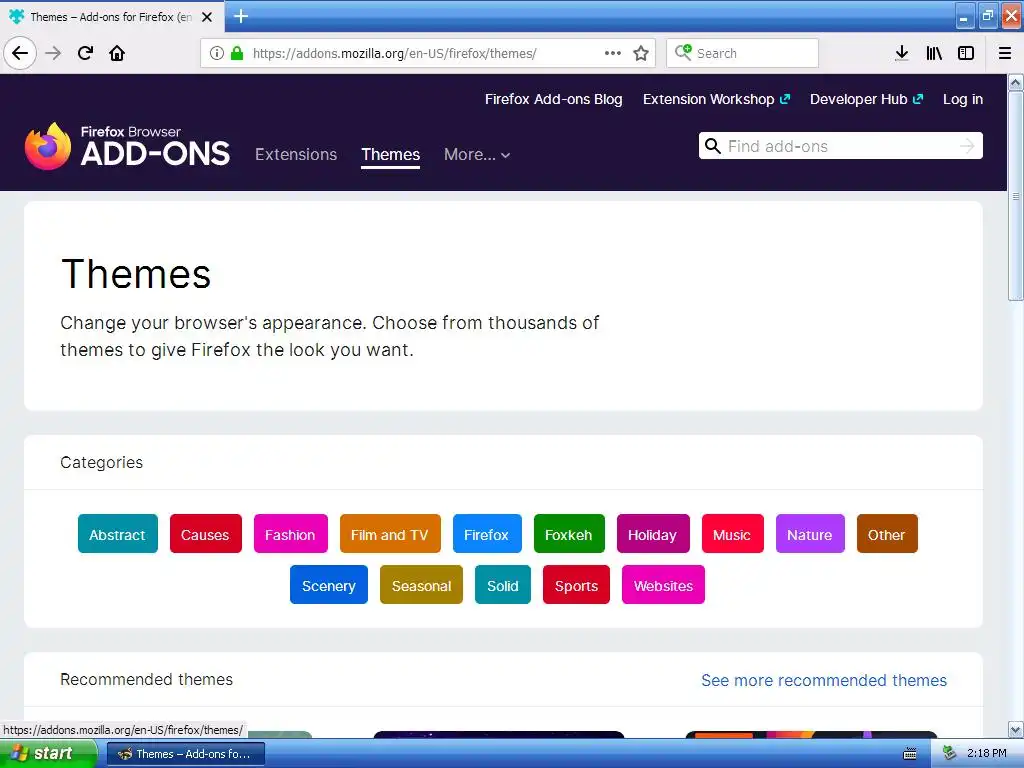The width and height of the screenshot is (1024, 768).
Task: Select the Themes – Add-ons browser tab
Action: point(112,16)
